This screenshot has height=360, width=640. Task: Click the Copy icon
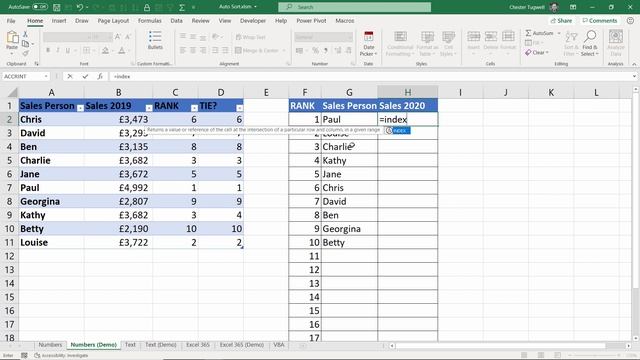[x=26, y=44]
